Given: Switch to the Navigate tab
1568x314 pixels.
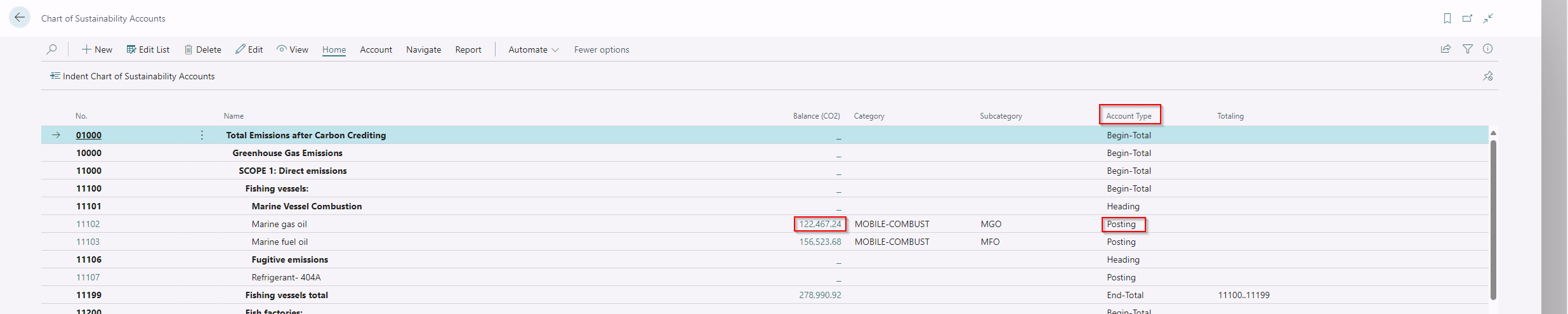Looking at the screenshot, I should click(x=423, y=49).
